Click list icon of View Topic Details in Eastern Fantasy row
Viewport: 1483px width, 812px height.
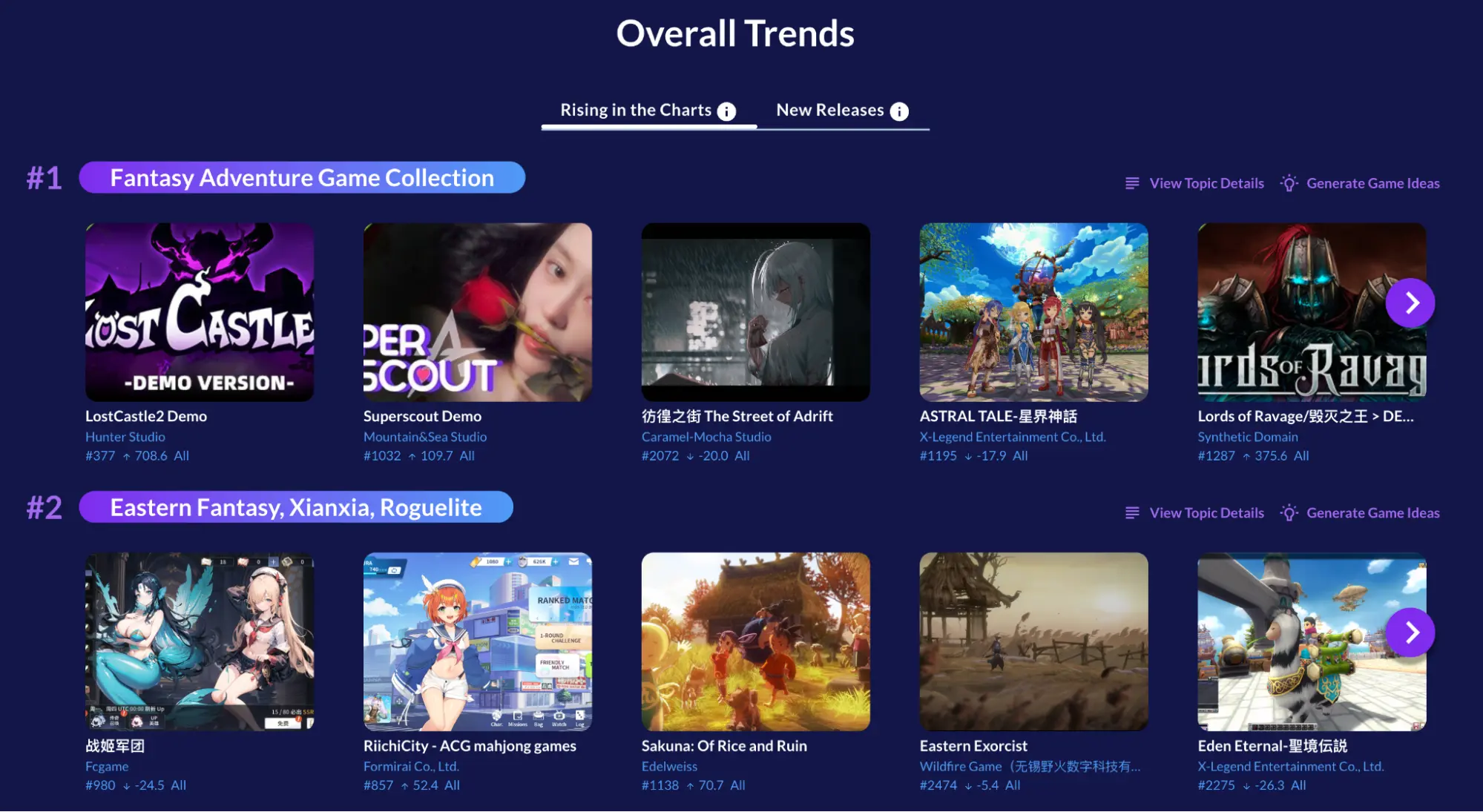point(1132,512)
